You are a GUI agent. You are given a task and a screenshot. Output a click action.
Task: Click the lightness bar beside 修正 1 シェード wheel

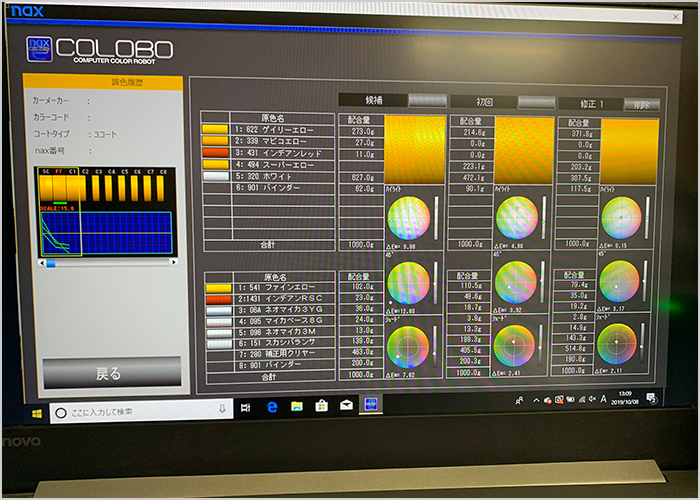[x=642, y=343]
